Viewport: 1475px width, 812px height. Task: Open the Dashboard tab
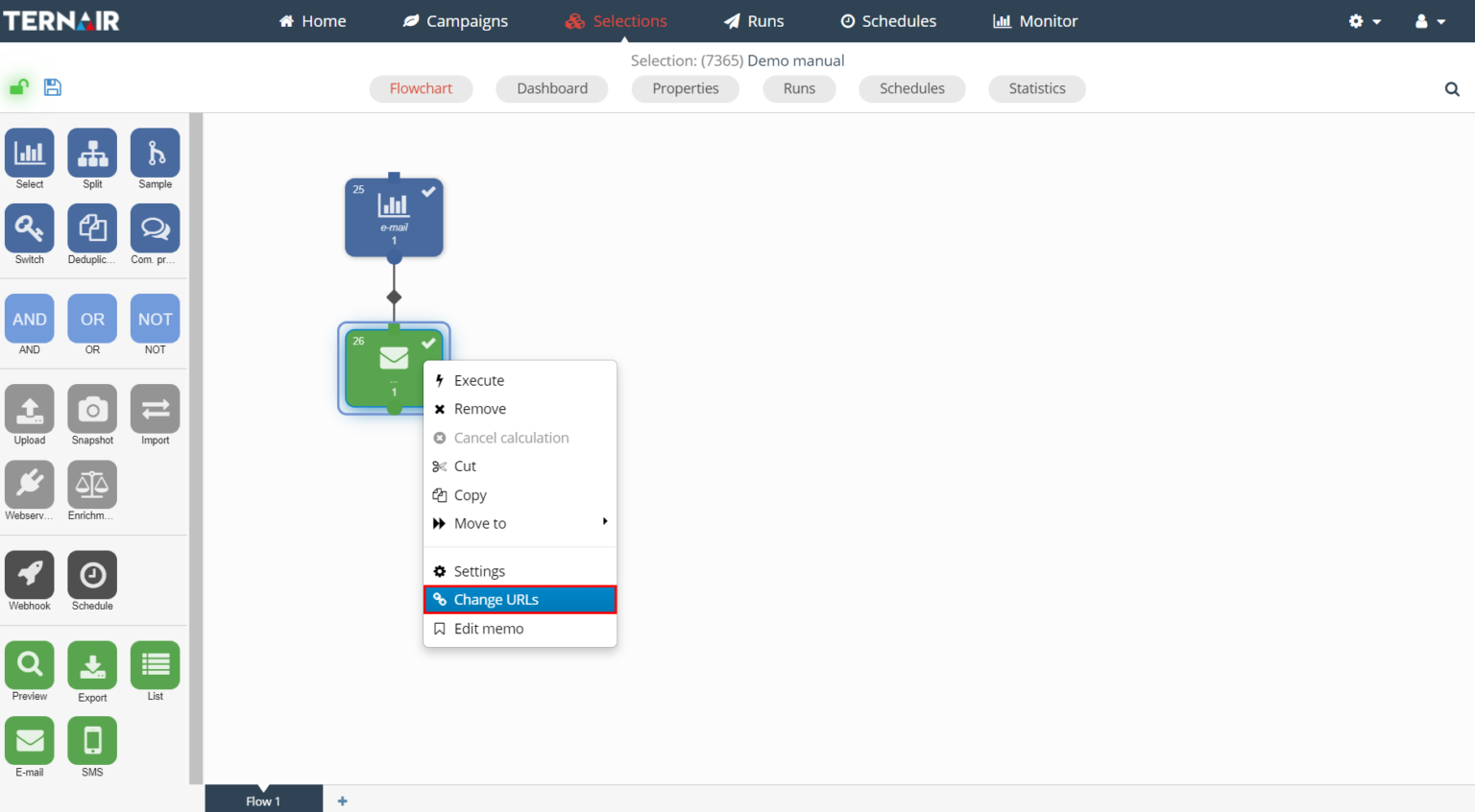coord(552,88)
